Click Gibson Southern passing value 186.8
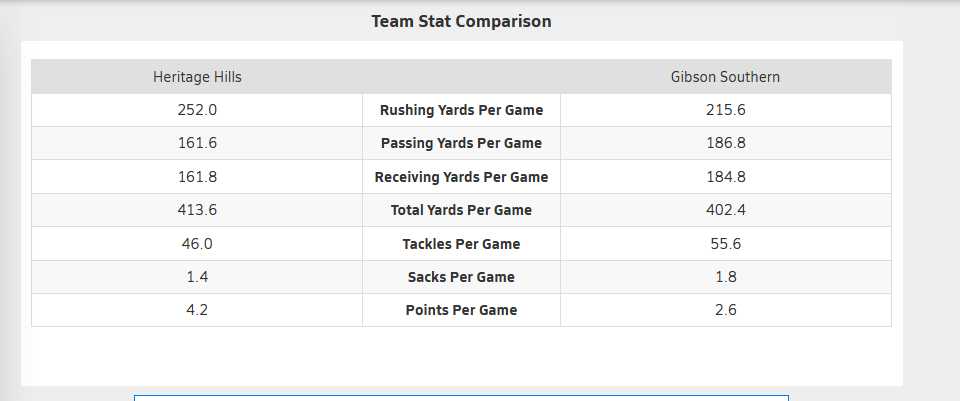The height and width of the screenshot is (401, 960). tap(726, 143)
